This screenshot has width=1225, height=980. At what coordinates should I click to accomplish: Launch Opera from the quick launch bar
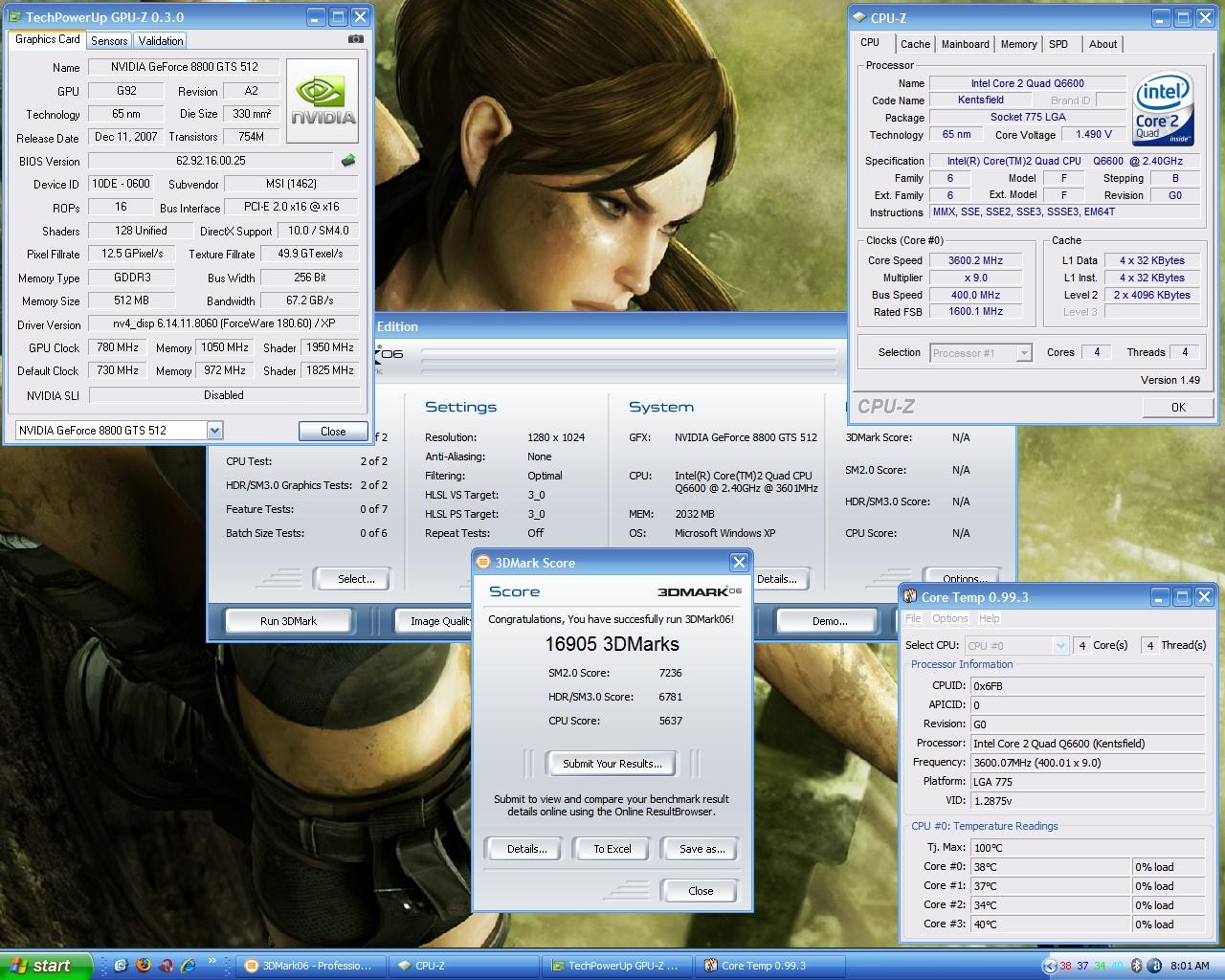pyautogui.click(x=167, y=966)
